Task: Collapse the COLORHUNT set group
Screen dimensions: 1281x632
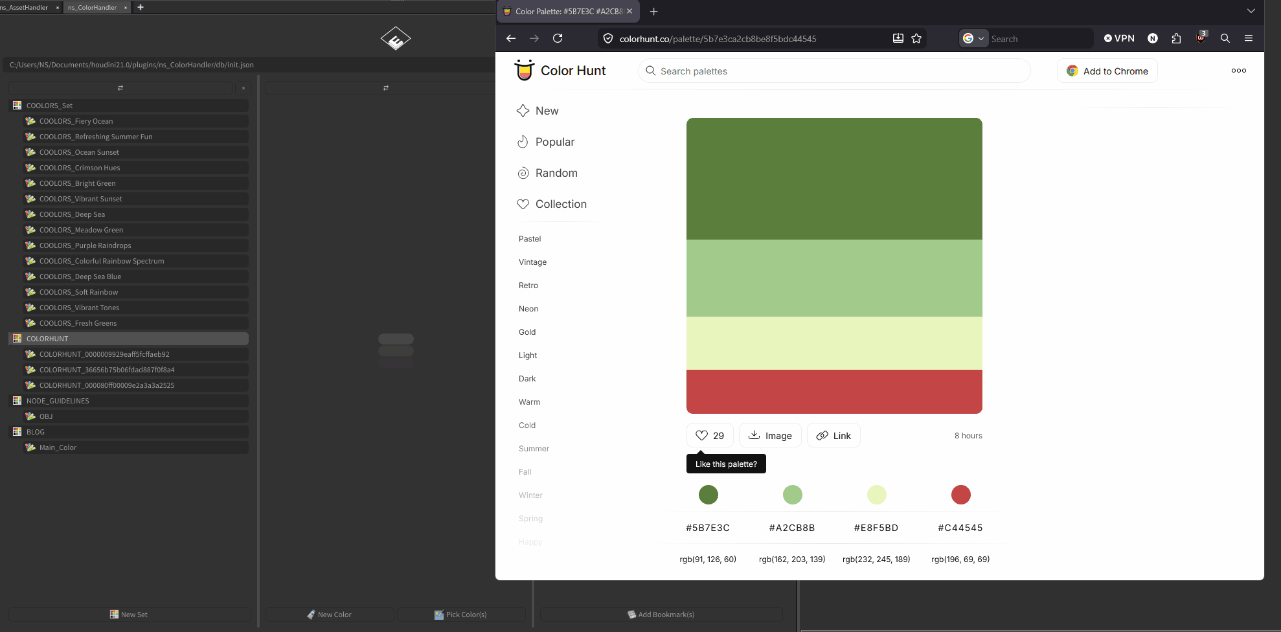Action: (17, 339)
